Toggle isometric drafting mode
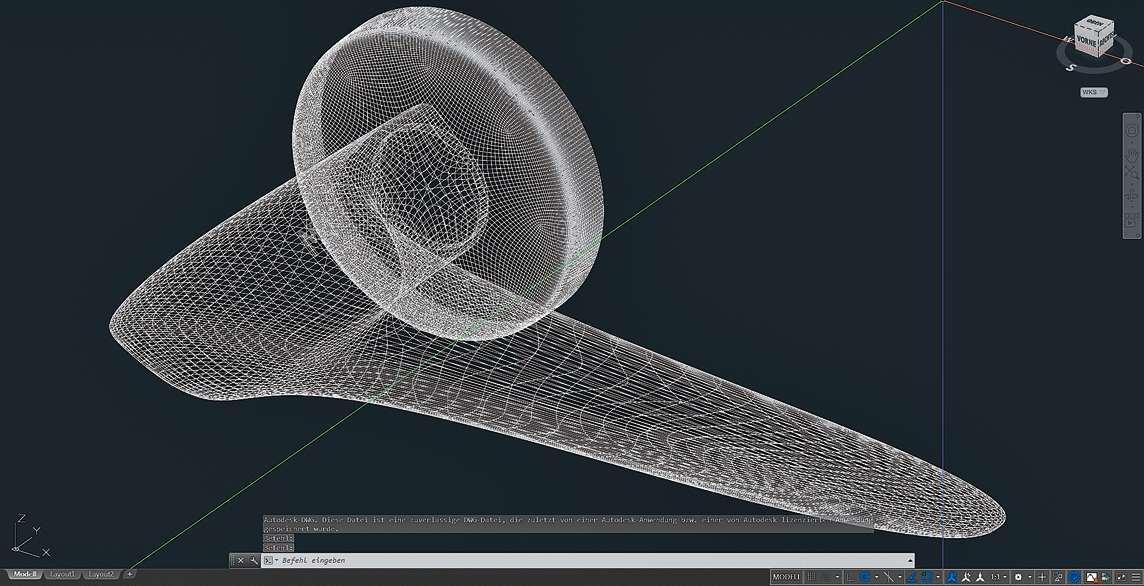The image size is (1144, 586). click(889, 577)
